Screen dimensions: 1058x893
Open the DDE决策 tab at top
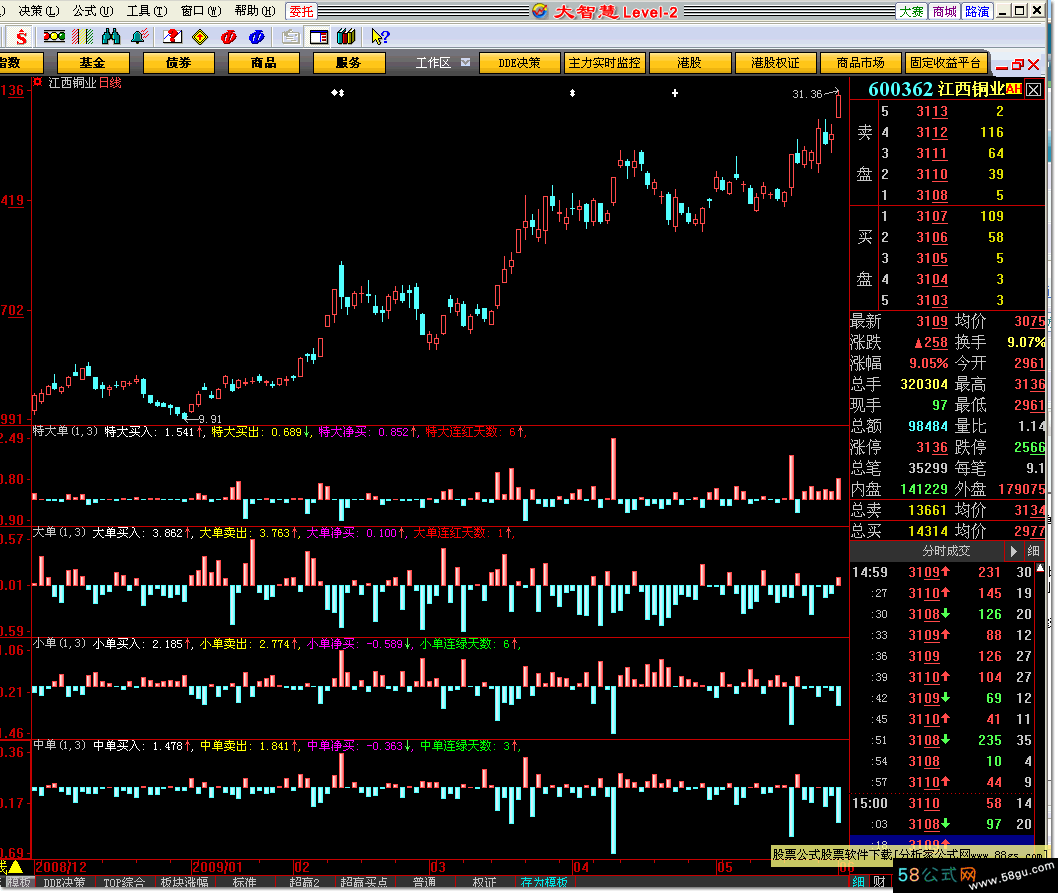[x=520, y=63]
